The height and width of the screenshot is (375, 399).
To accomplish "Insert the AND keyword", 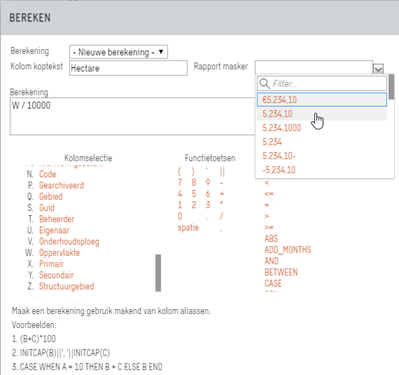I will click(x=271, y=261).
